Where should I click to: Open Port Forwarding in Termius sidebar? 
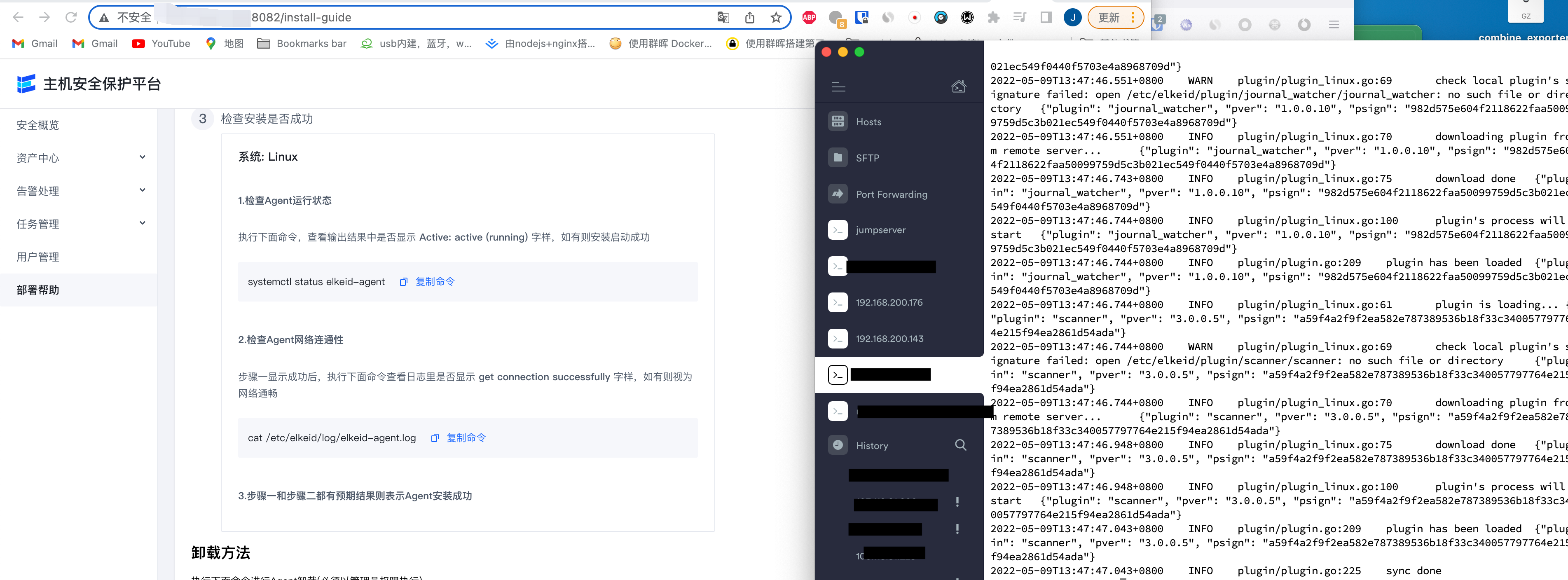[891, 194]
